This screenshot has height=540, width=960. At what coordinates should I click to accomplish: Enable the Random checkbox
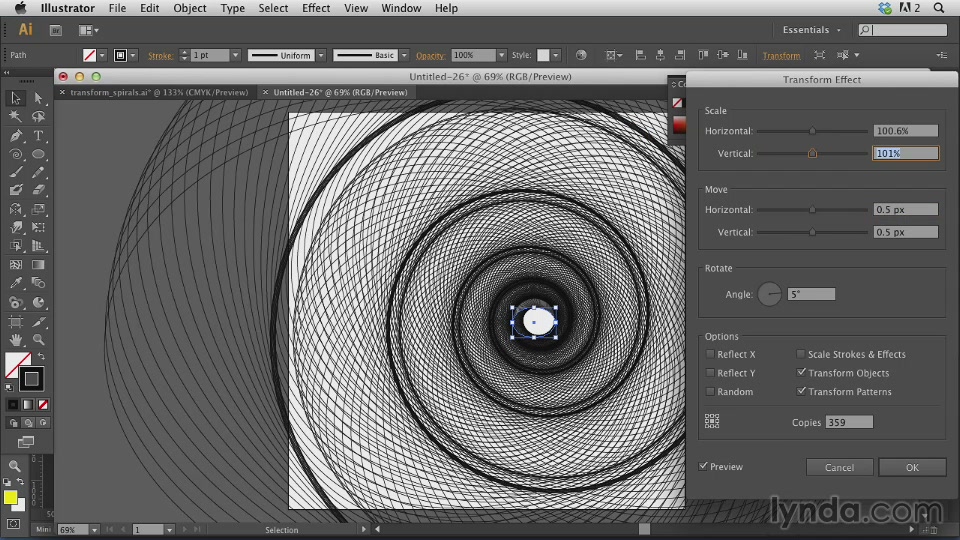710,392
